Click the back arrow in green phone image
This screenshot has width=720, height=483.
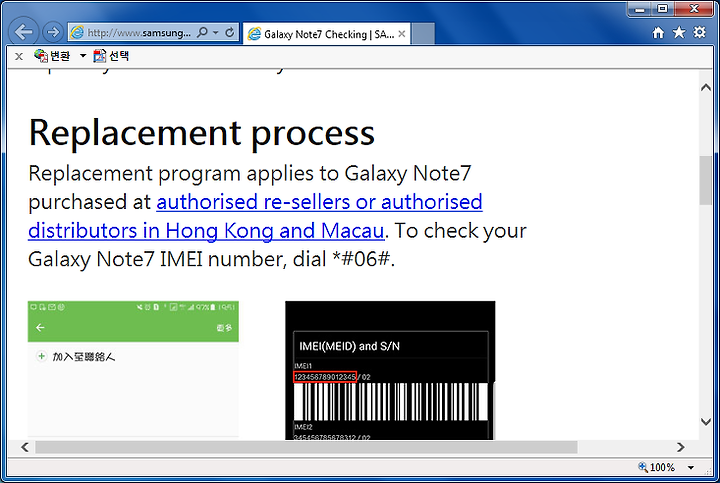(40, 327)
